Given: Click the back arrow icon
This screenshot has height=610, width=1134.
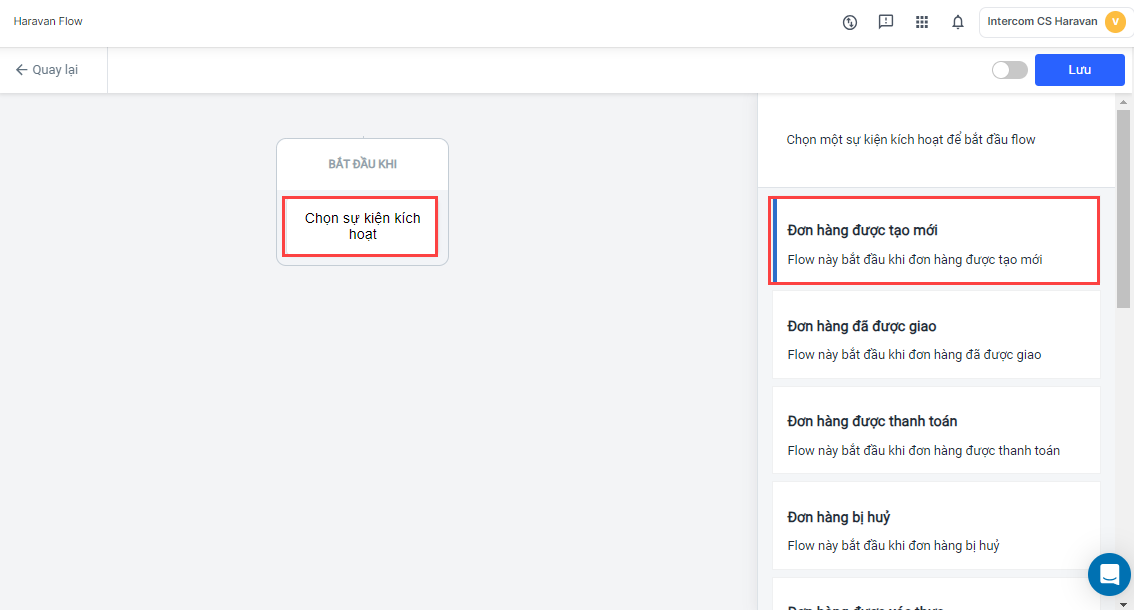Looking at the screenshot, I should (x=21, y=70).
